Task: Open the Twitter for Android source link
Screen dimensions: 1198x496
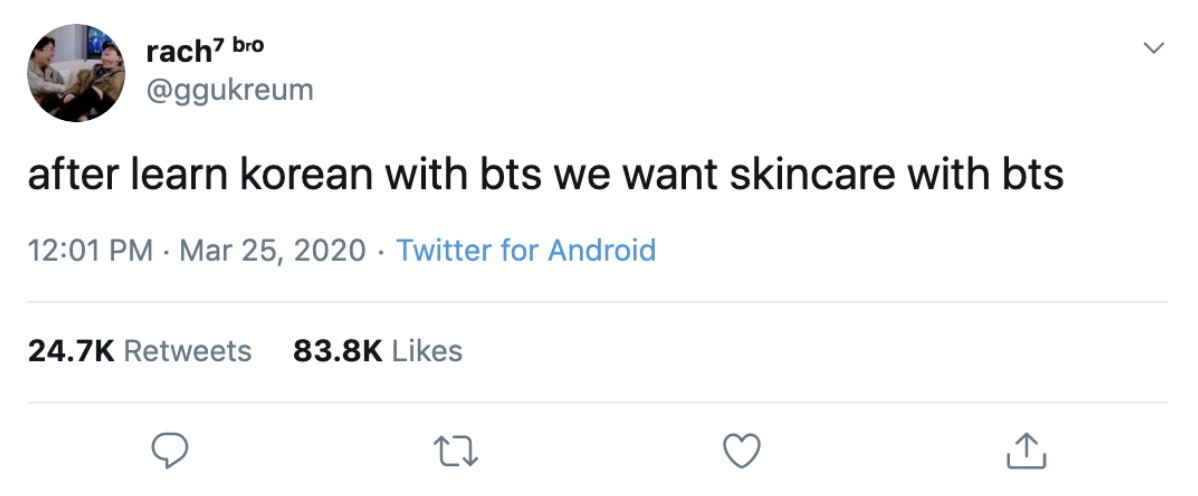Action: [526, 249]
